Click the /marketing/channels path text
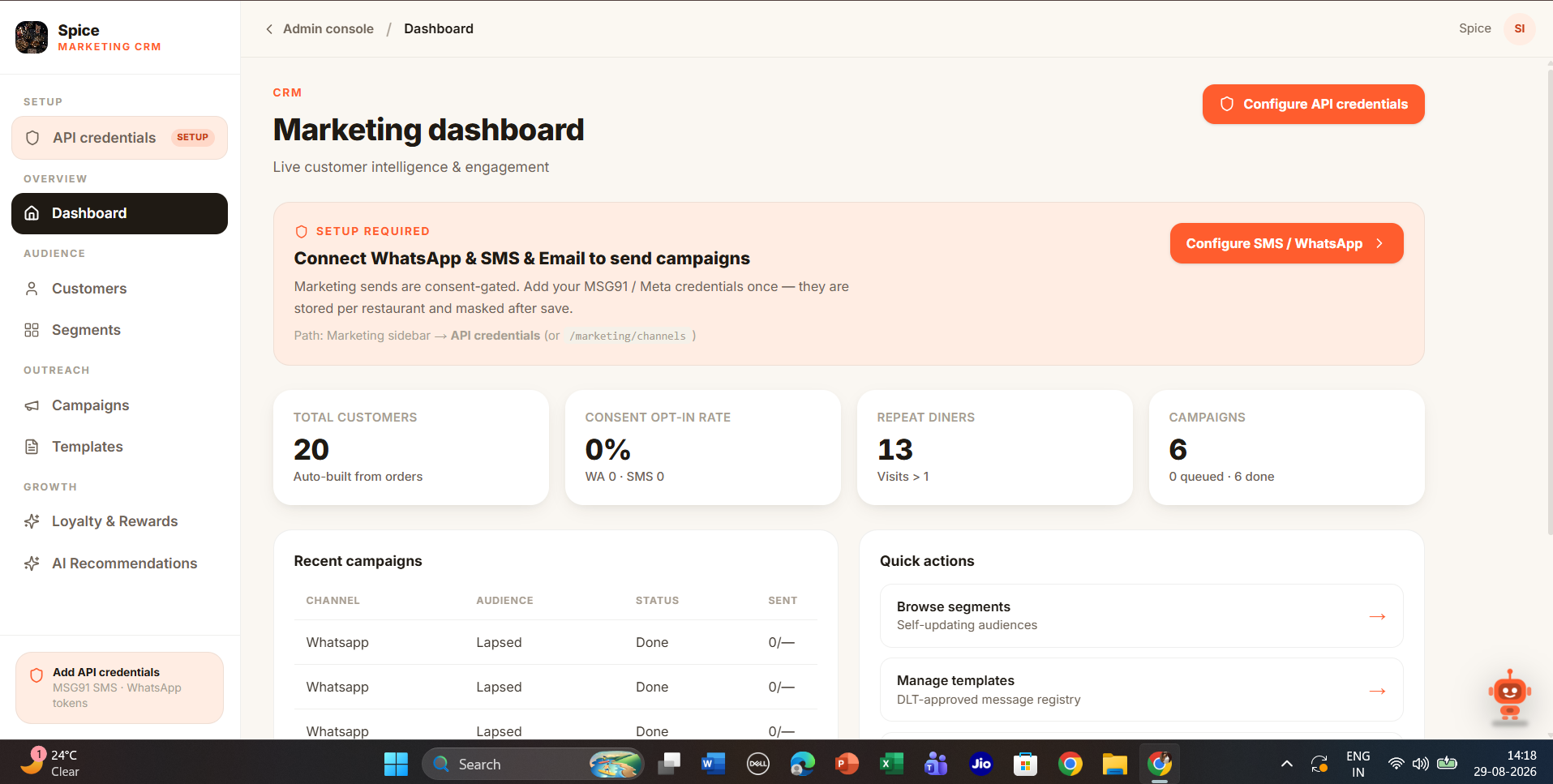 pyautogui.click(x=628, y=336)
